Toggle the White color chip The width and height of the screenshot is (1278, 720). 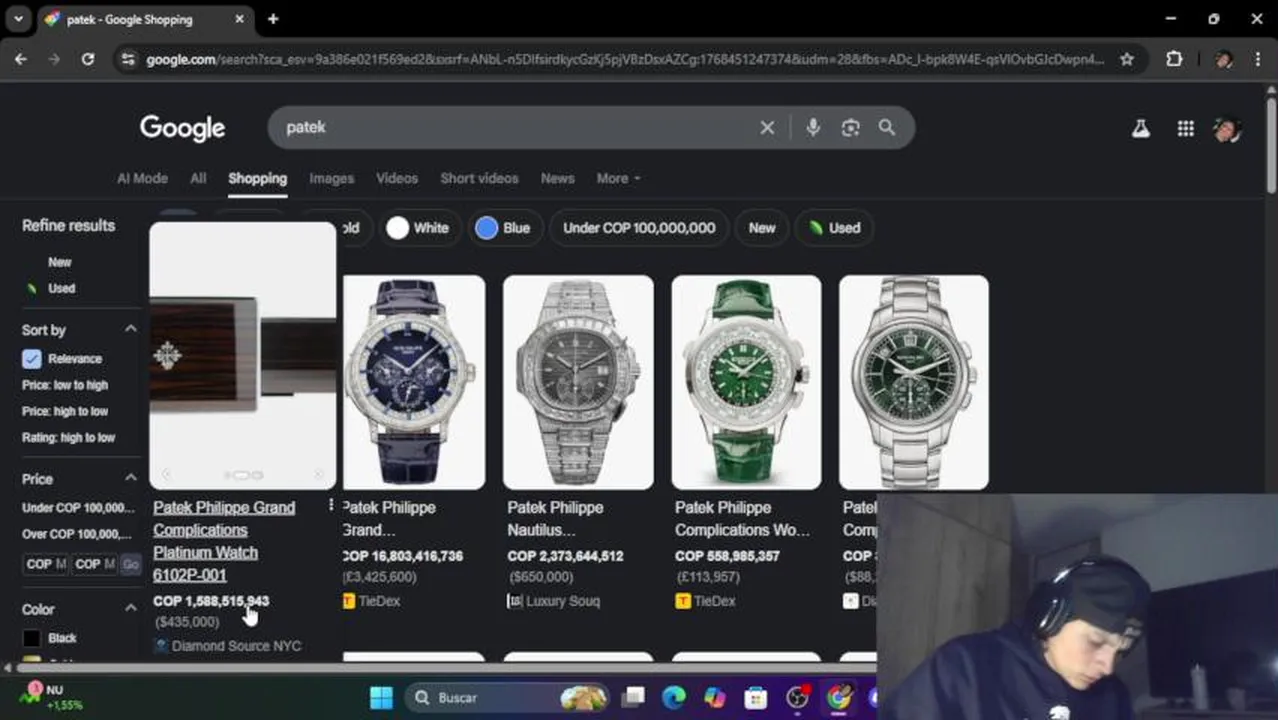(x=418, y=228)
